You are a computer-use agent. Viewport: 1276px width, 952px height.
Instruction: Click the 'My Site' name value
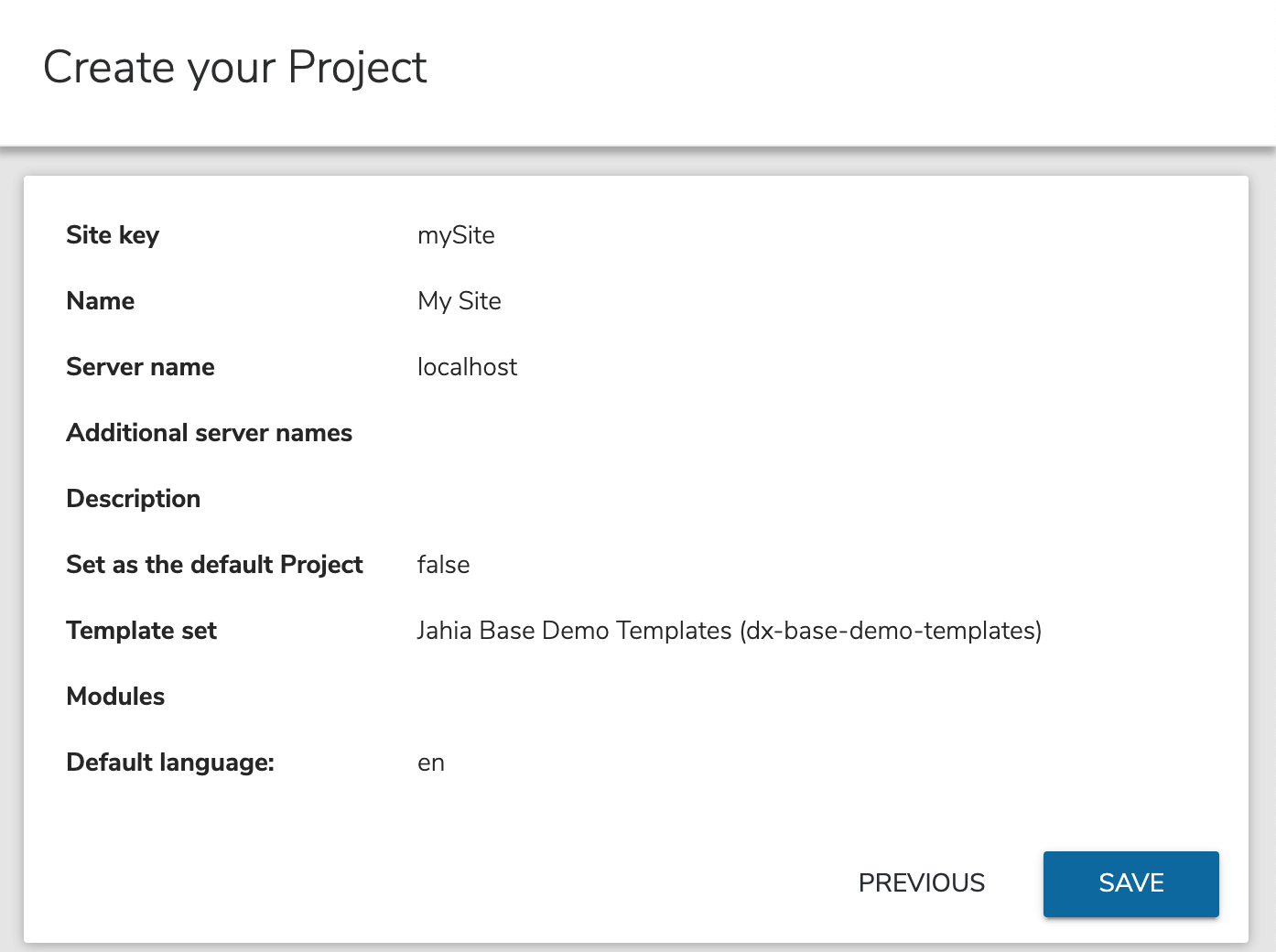(459, 301)
